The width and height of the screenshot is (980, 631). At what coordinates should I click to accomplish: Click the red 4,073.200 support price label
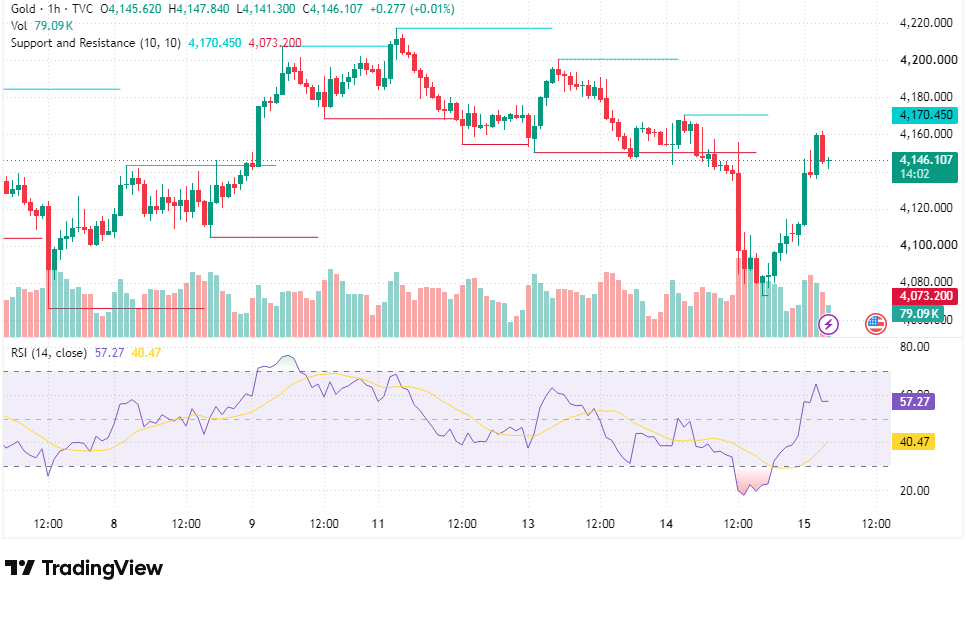(x=924, y=296)
